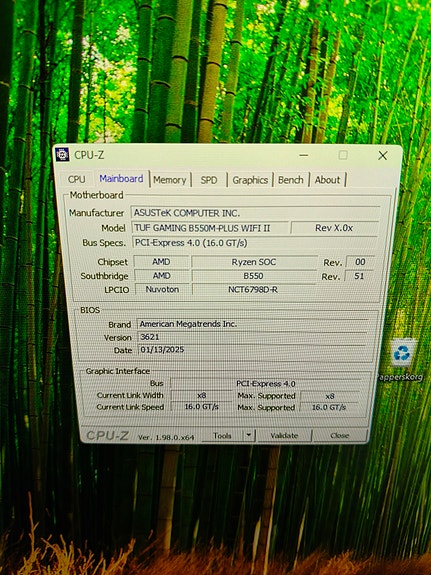Click BIOS version 3621
The height and width of the screenshot is (575, 431).
tap(253, 337)
